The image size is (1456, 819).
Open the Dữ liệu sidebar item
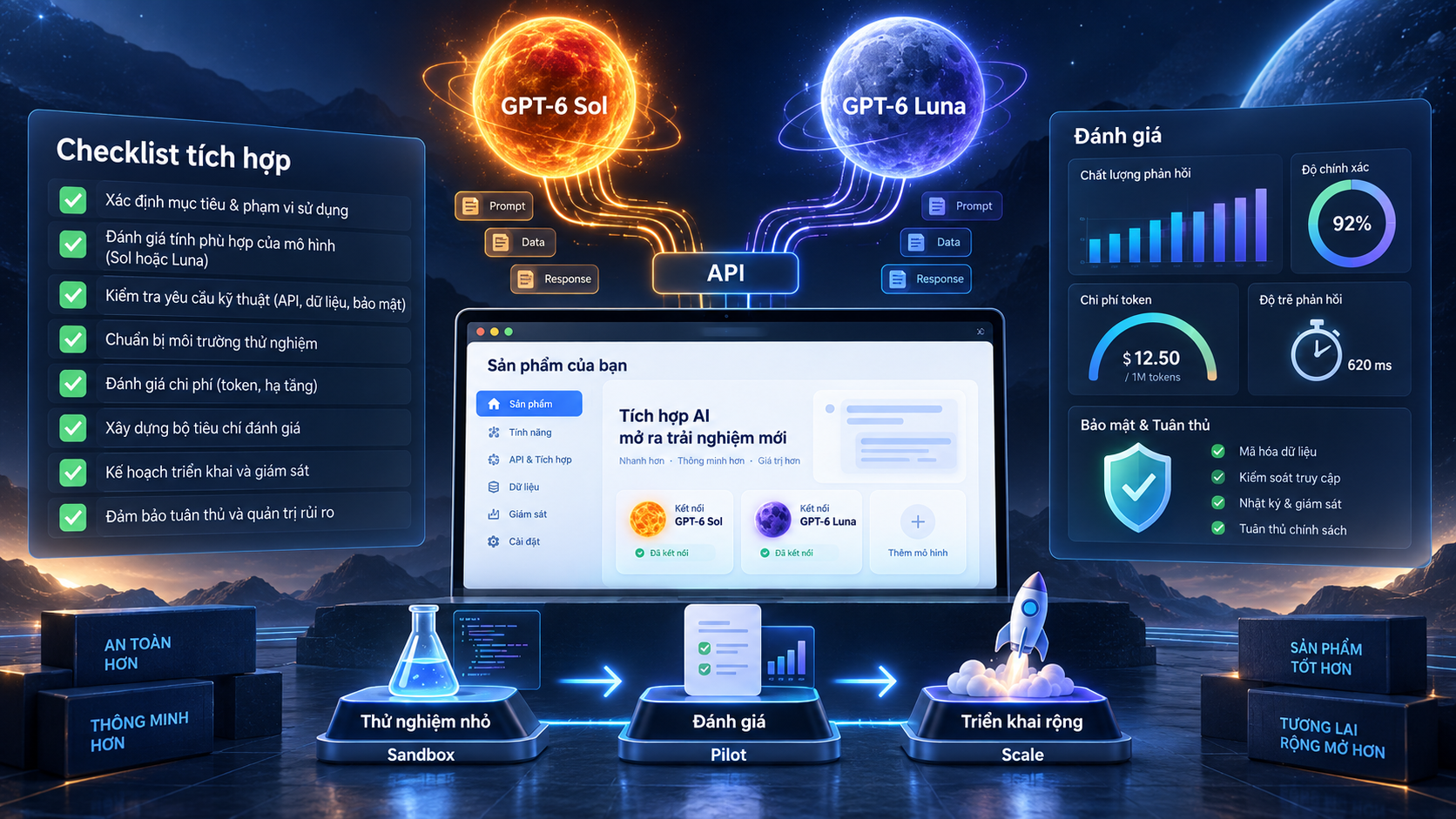pos(514,487)
